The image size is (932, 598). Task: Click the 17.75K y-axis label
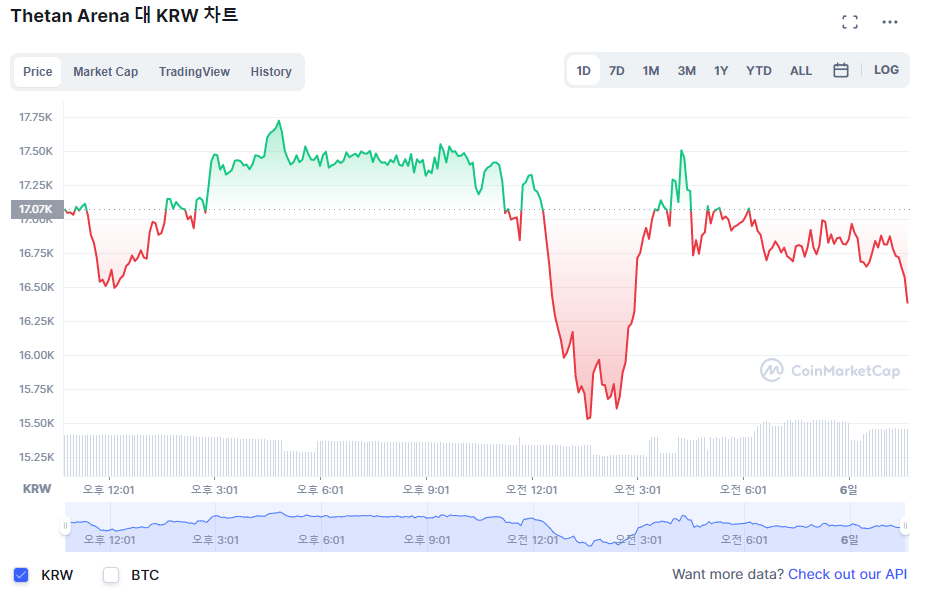pos(36,117)
